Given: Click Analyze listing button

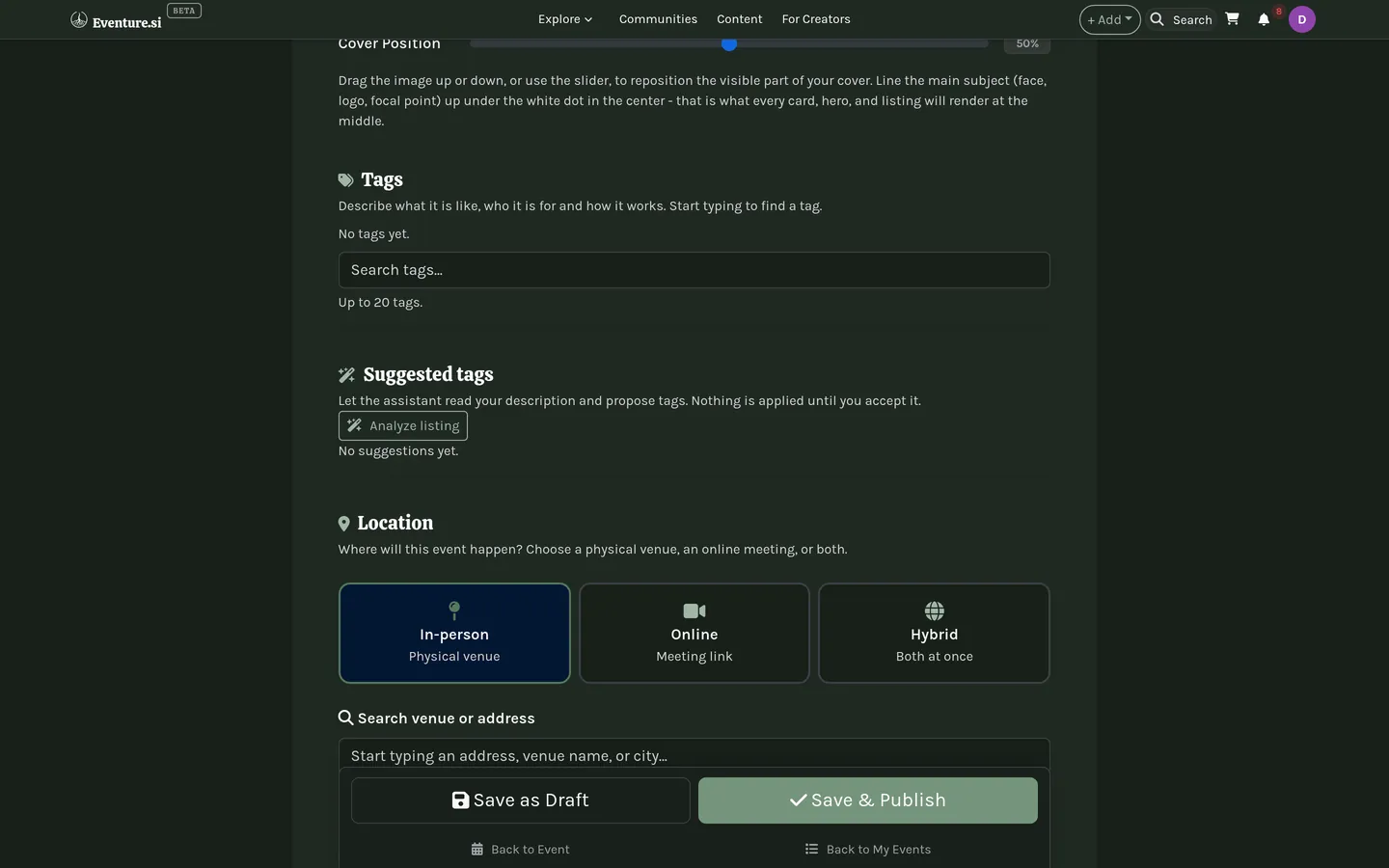Looking at the screenshot, I should point(403,425).
